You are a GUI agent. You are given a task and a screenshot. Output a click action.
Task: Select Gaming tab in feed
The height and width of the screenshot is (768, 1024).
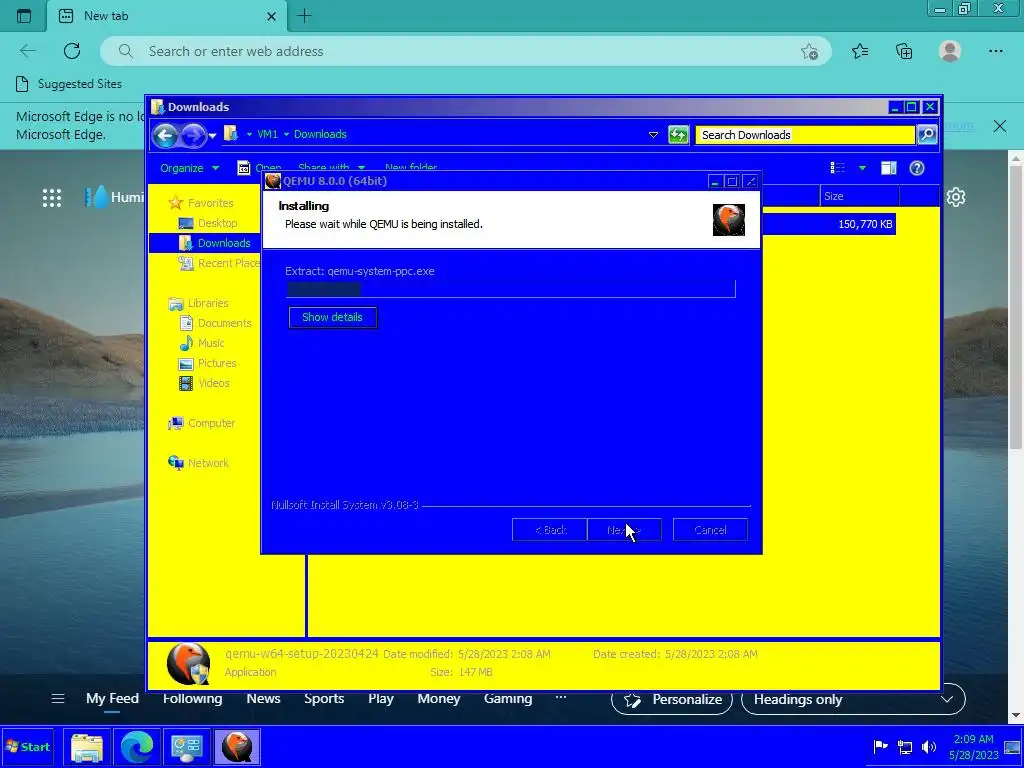pos(508,699)
